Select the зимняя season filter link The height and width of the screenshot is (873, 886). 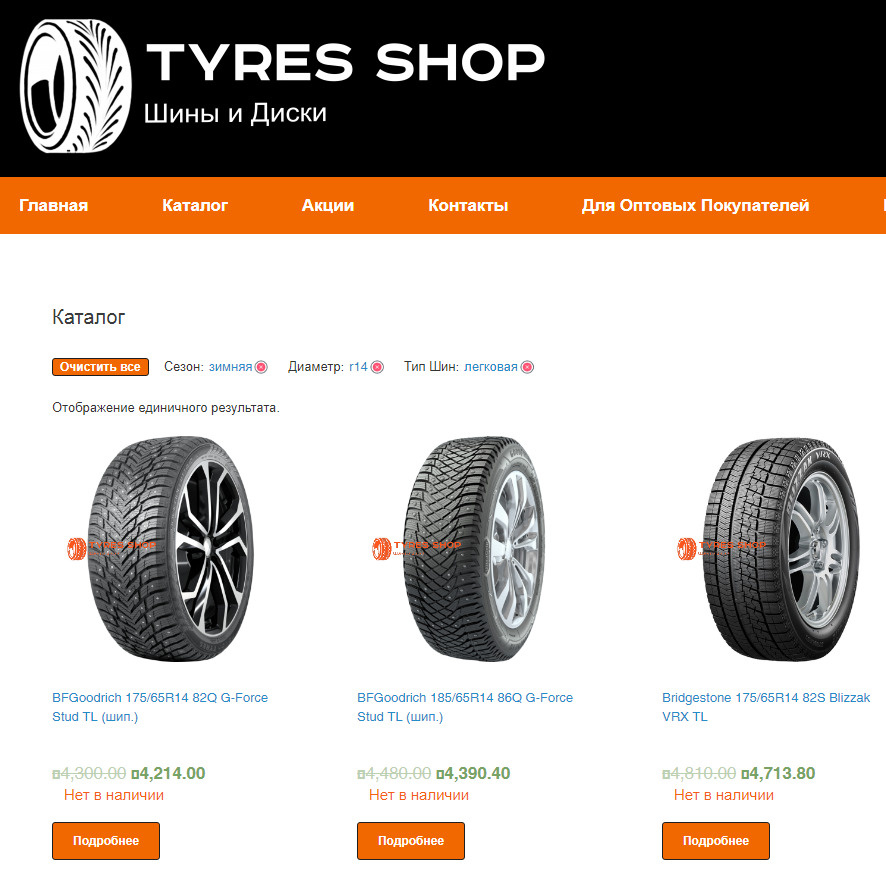[231, 367]
